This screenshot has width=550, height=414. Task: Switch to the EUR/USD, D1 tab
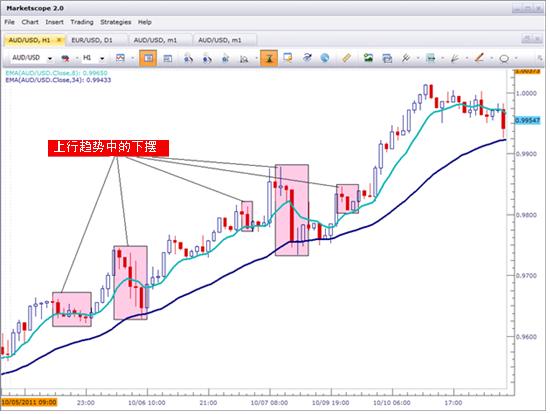tap(92, 40)
